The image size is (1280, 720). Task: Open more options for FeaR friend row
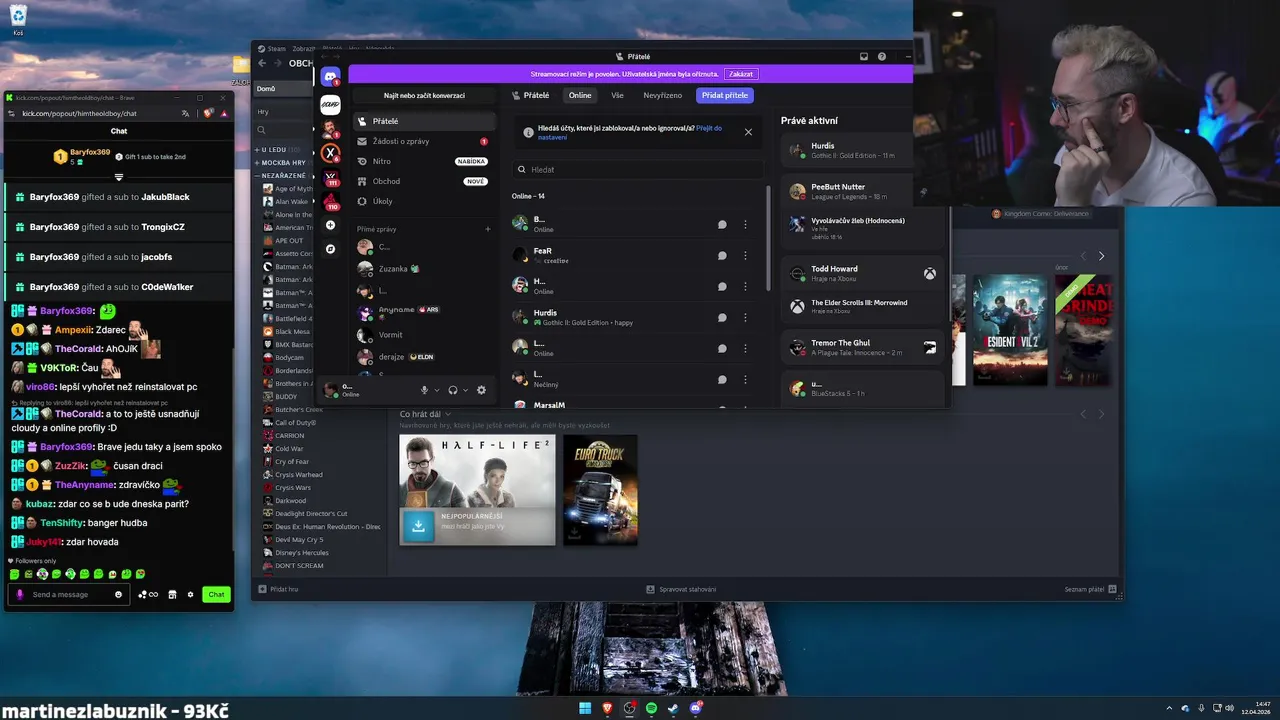pyautogui.click(x=745, y=256)
